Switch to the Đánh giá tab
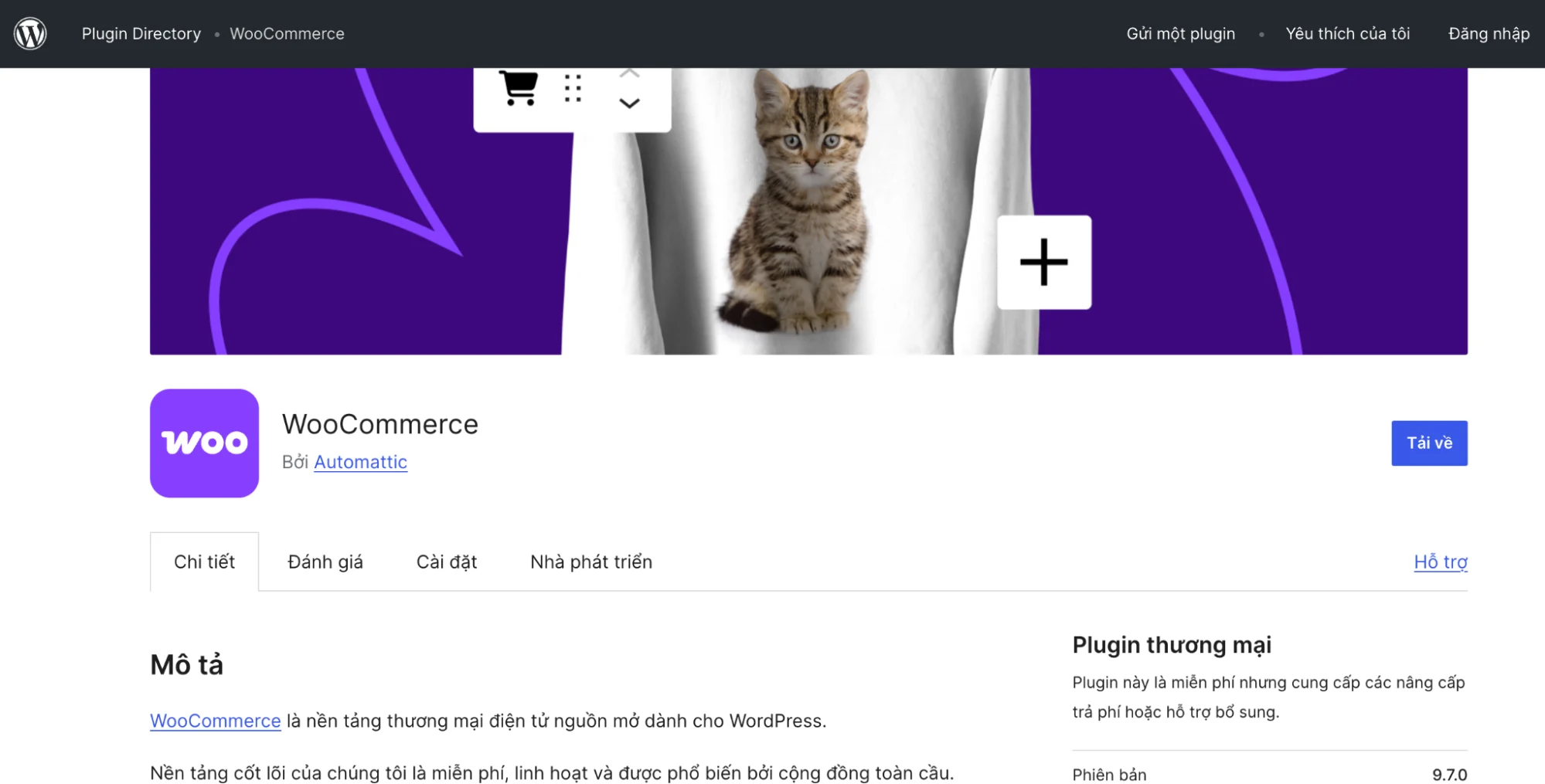The image size is (1545, 784). [x=325, y=562]
